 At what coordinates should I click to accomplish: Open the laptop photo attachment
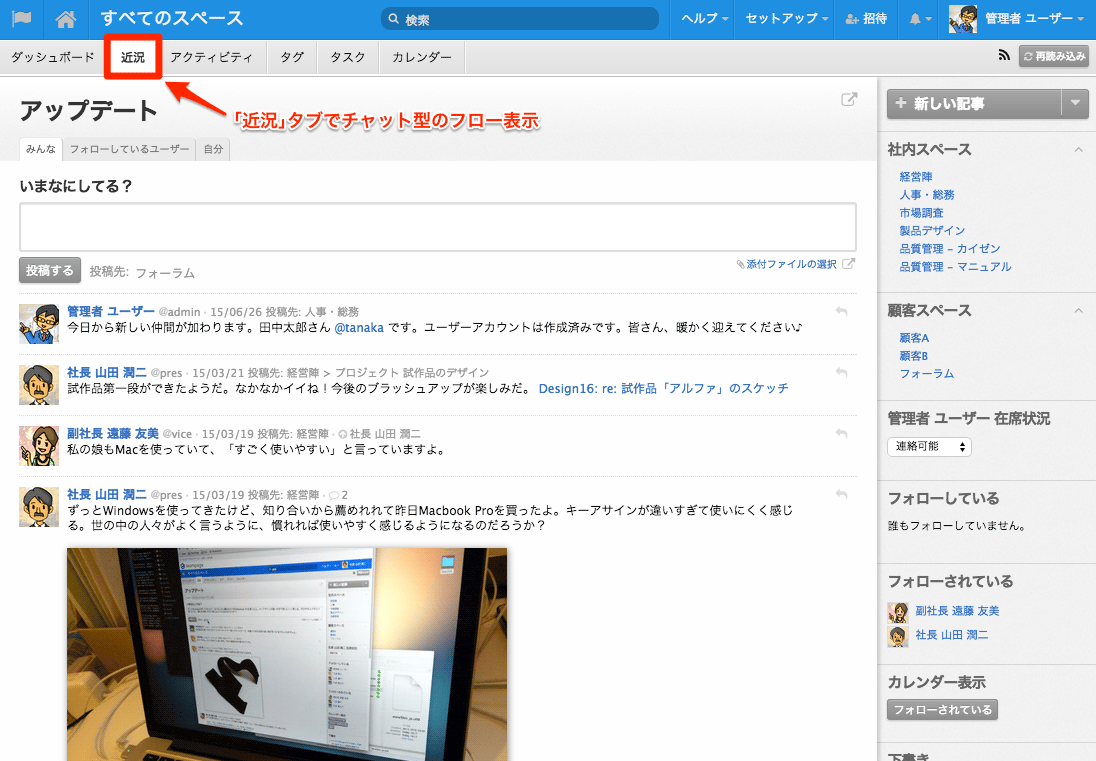pos(287,654)
